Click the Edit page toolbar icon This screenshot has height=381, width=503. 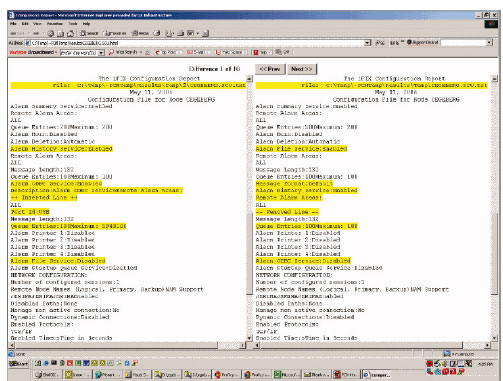click(x=192, y=33)
